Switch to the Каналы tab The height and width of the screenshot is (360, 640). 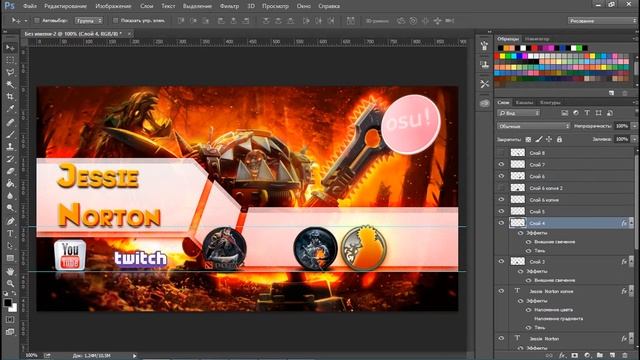(x=524, y=102)
